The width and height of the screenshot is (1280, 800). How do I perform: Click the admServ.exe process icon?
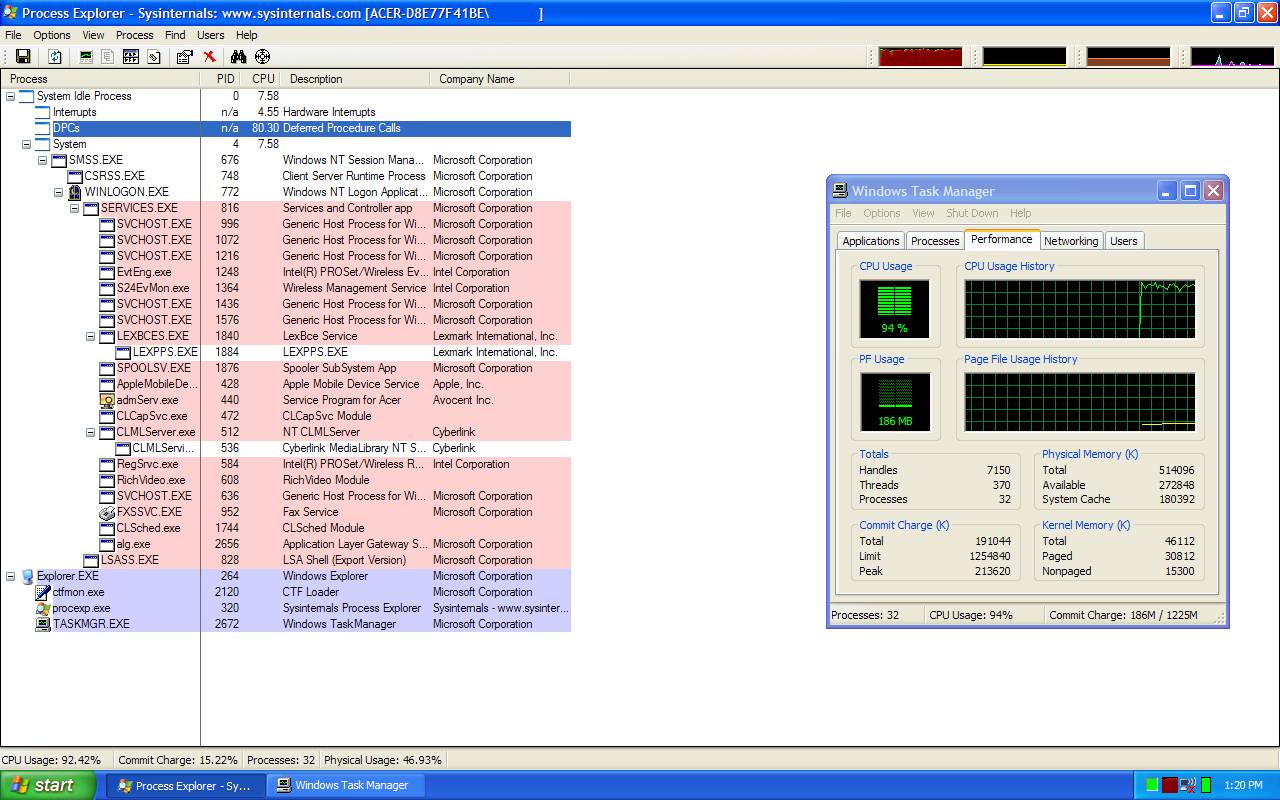(x=108, y=400)
